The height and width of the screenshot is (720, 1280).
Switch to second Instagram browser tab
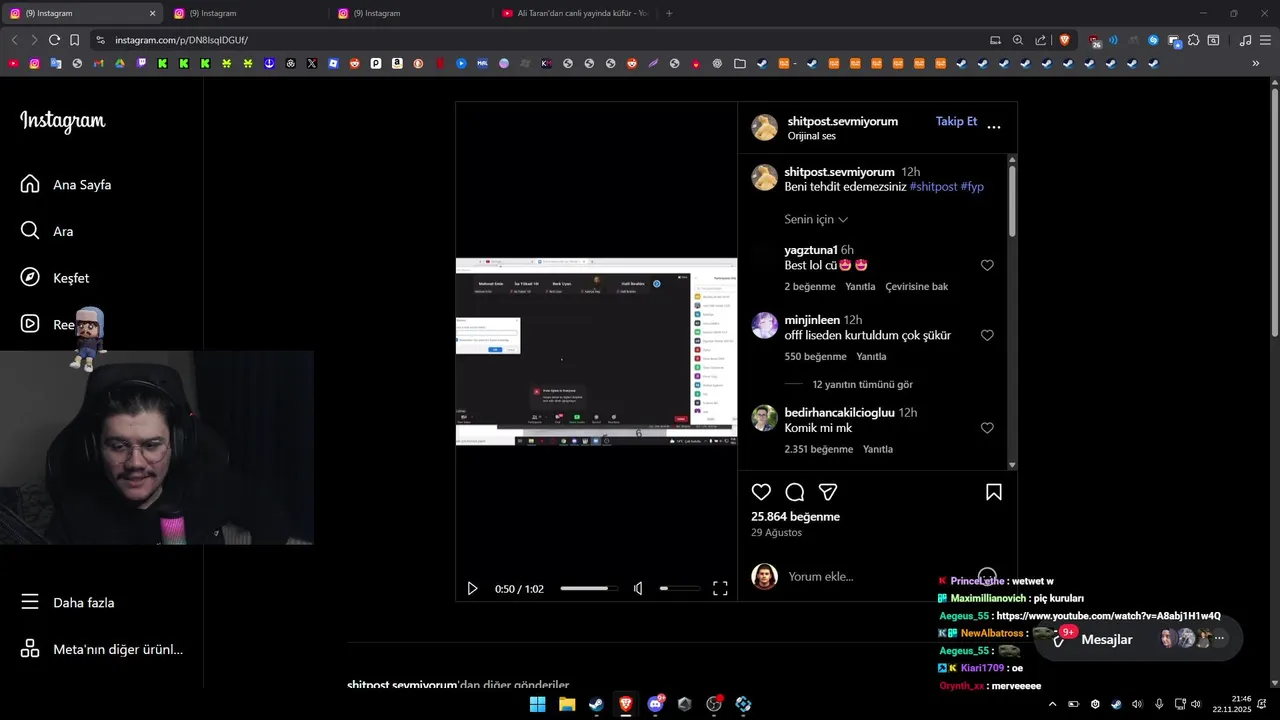click(x=247, y=13)
